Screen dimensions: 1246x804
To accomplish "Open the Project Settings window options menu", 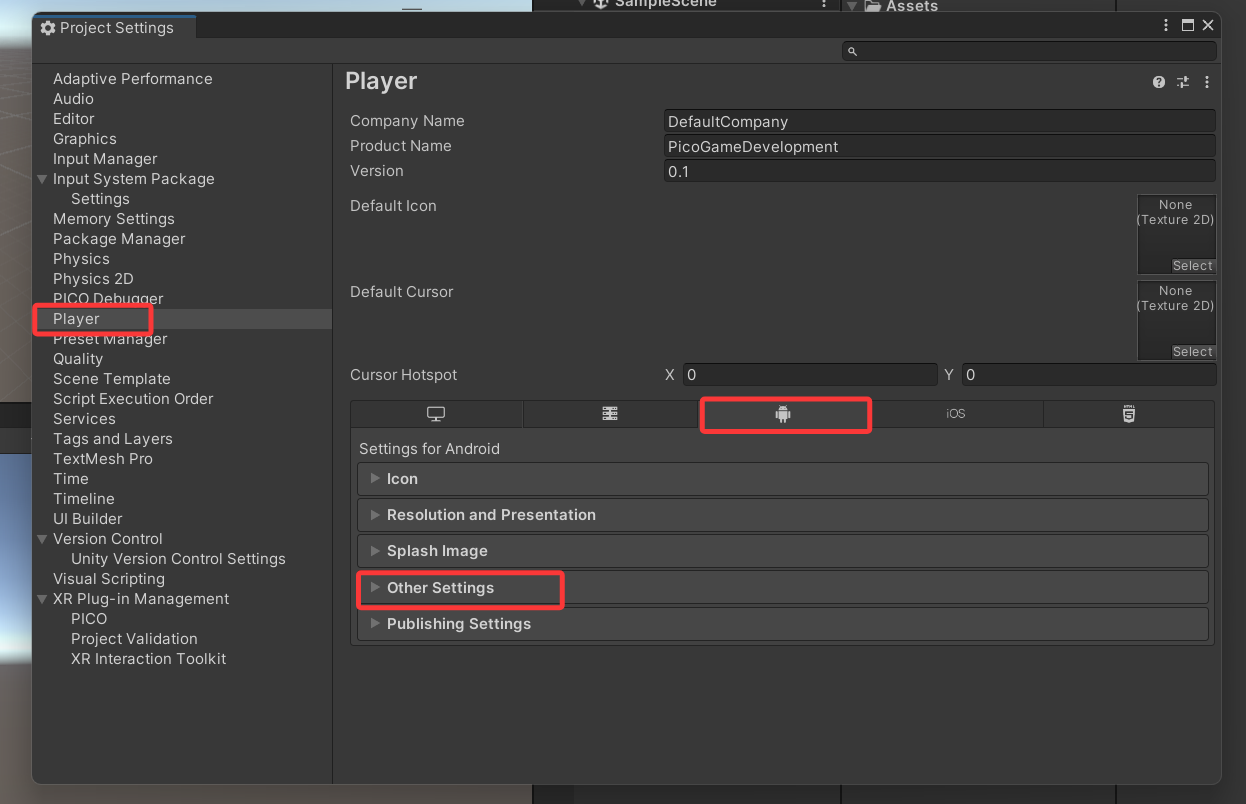I will 1166,26.
